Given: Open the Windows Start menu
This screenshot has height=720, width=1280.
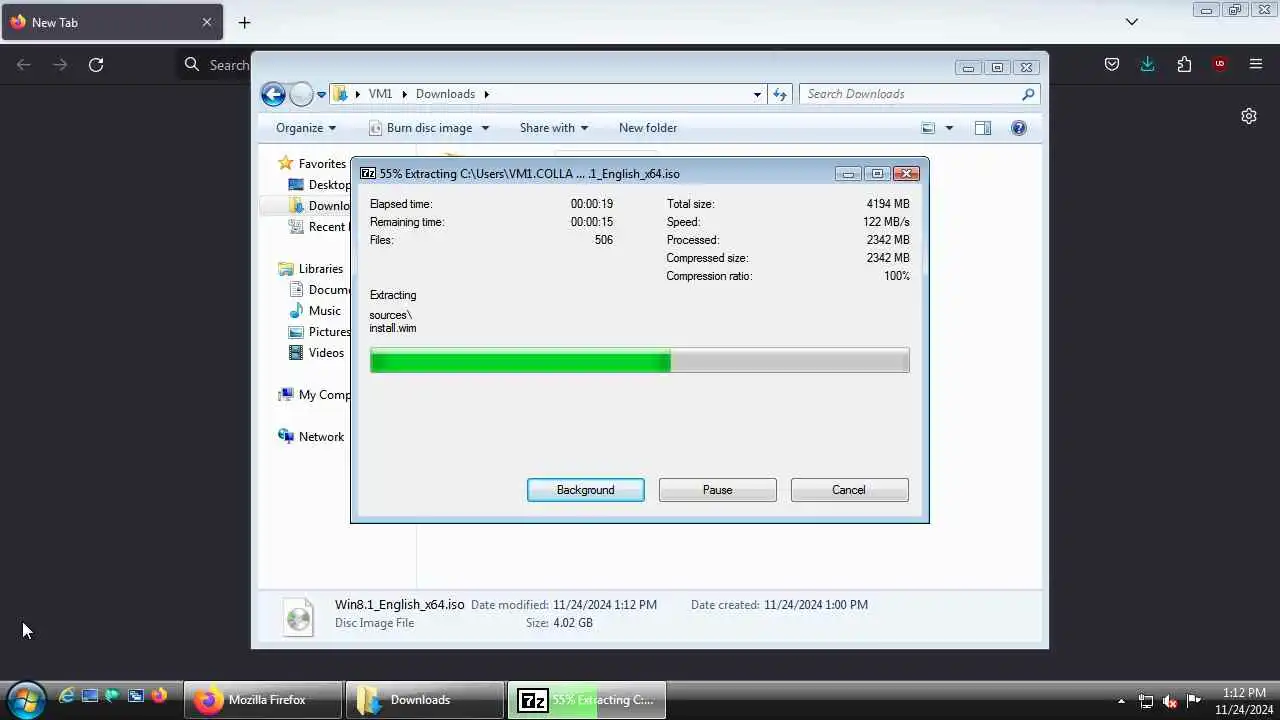Looking at the screenshot, I should point(25,699).
